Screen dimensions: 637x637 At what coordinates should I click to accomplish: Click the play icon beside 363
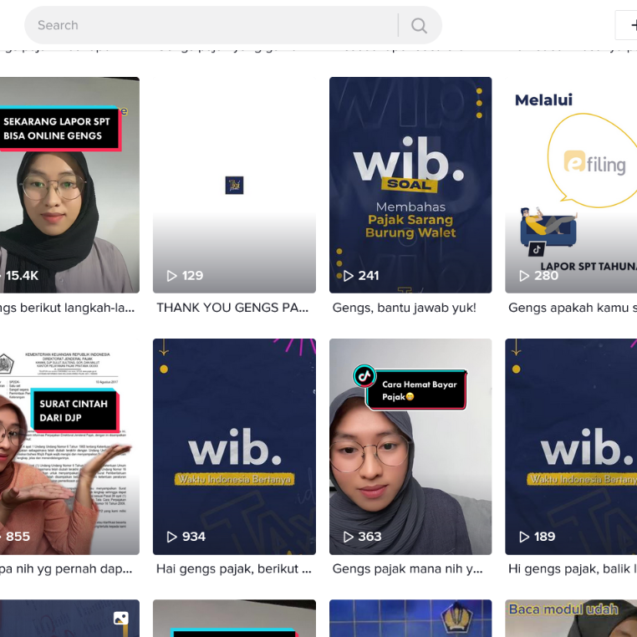[x=348, y=537]
